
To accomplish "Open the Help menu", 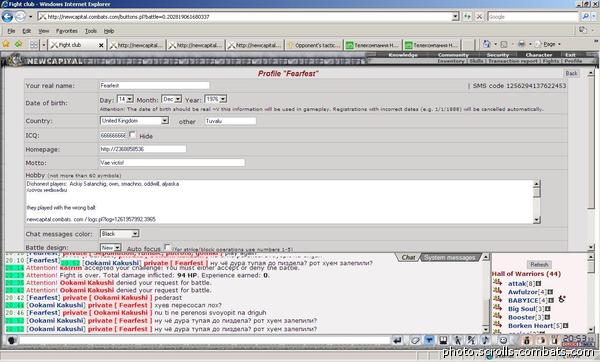I will pyautogui.click(x=109, y=31).
